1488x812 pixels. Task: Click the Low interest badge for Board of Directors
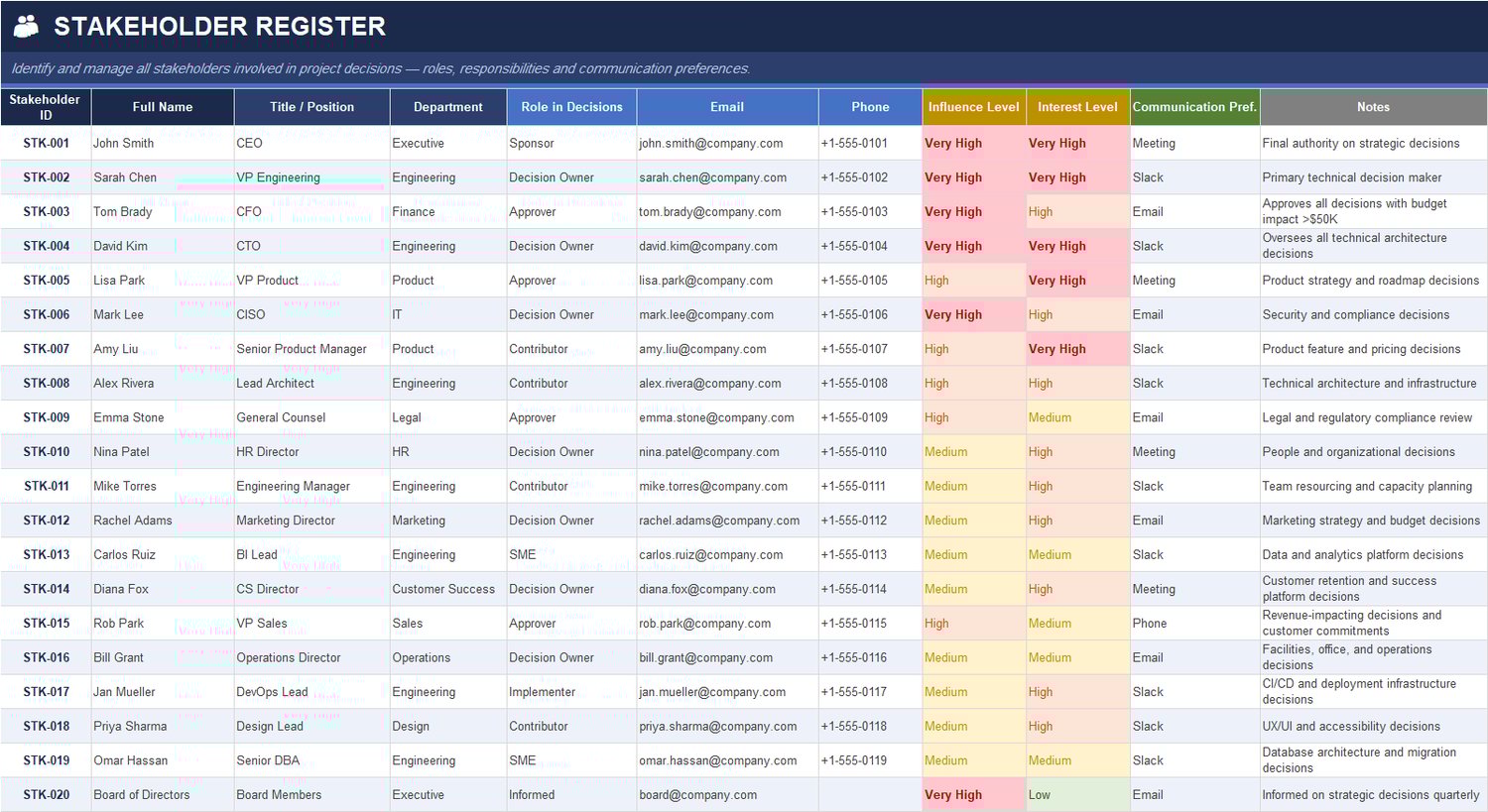[1042, 794]
